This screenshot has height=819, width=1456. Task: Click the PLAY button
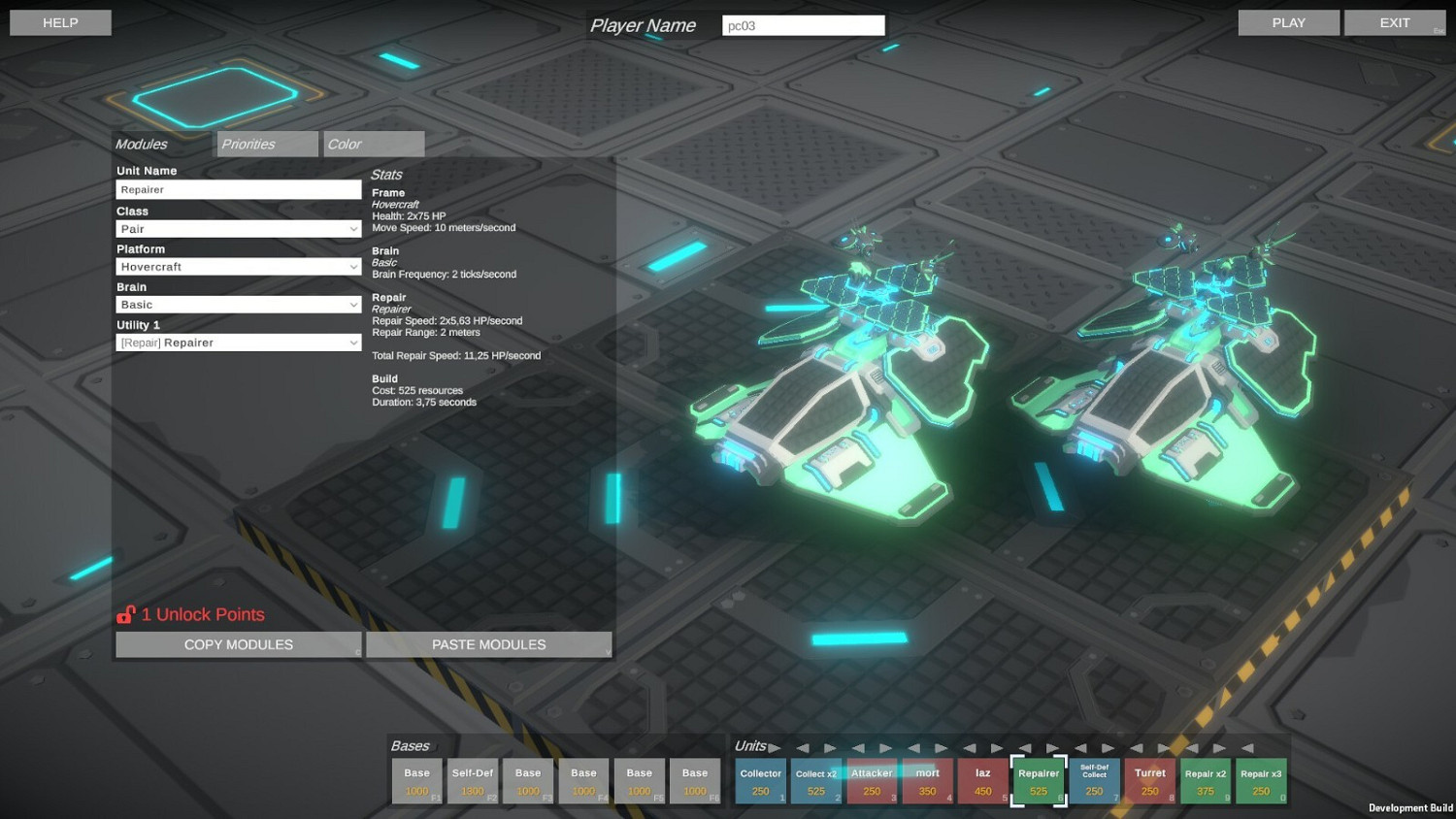click(1288, 21)
